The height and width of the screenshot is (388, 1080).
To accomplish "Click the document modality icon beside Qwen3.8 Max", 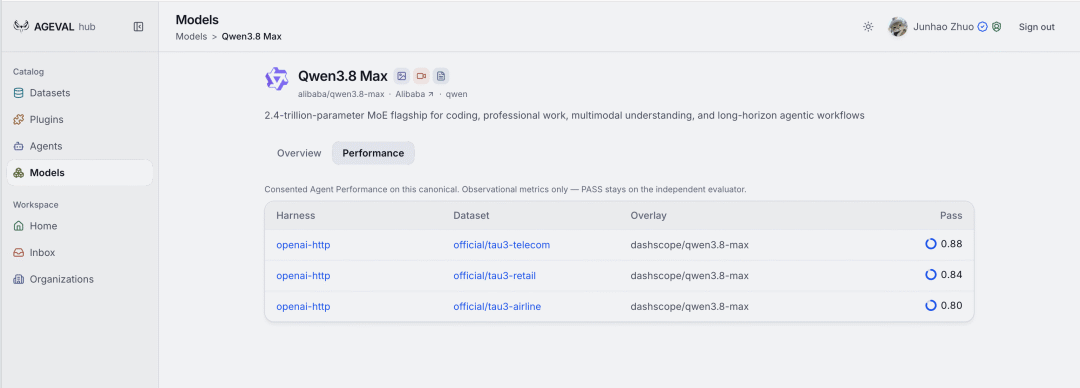I will click(x=441, y=76).
